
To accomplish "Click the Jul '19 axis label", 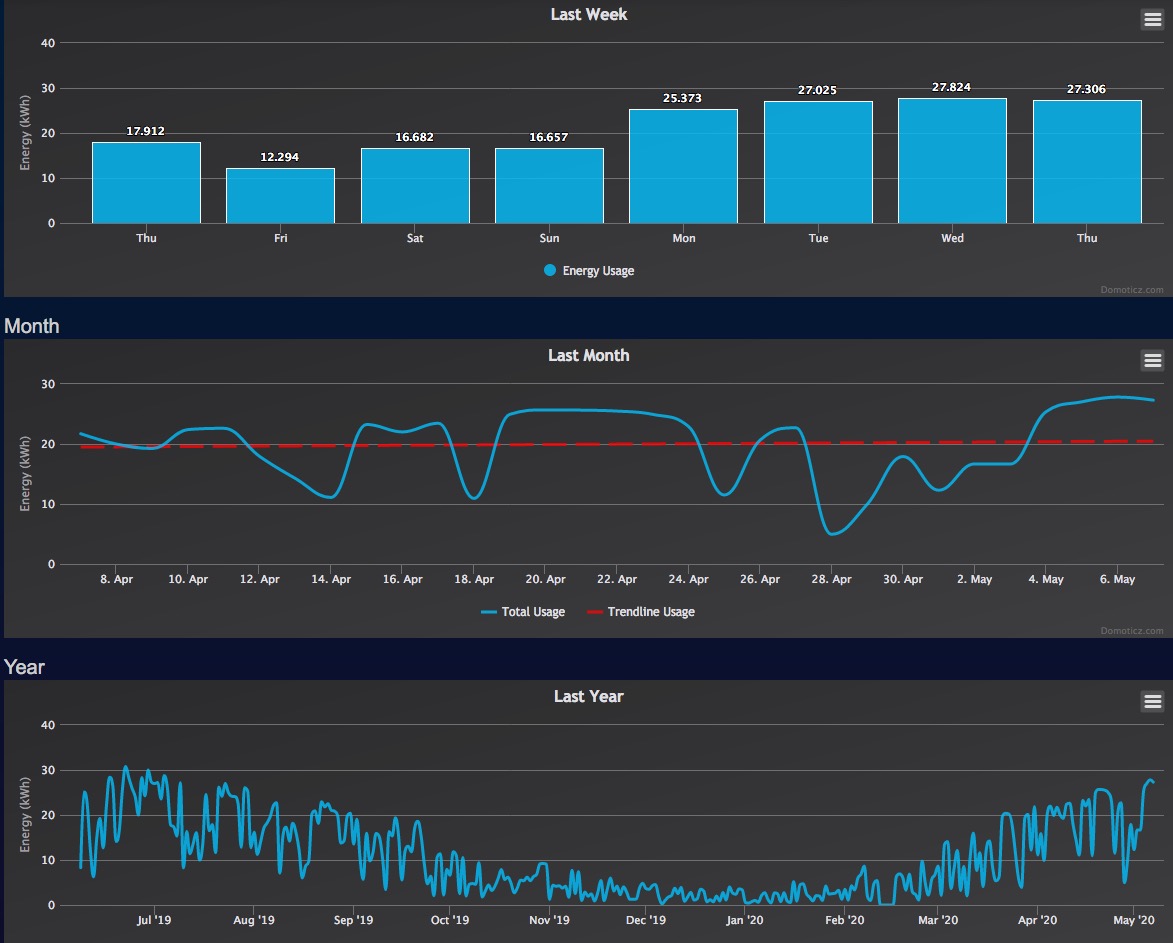I will click(153, 920).
